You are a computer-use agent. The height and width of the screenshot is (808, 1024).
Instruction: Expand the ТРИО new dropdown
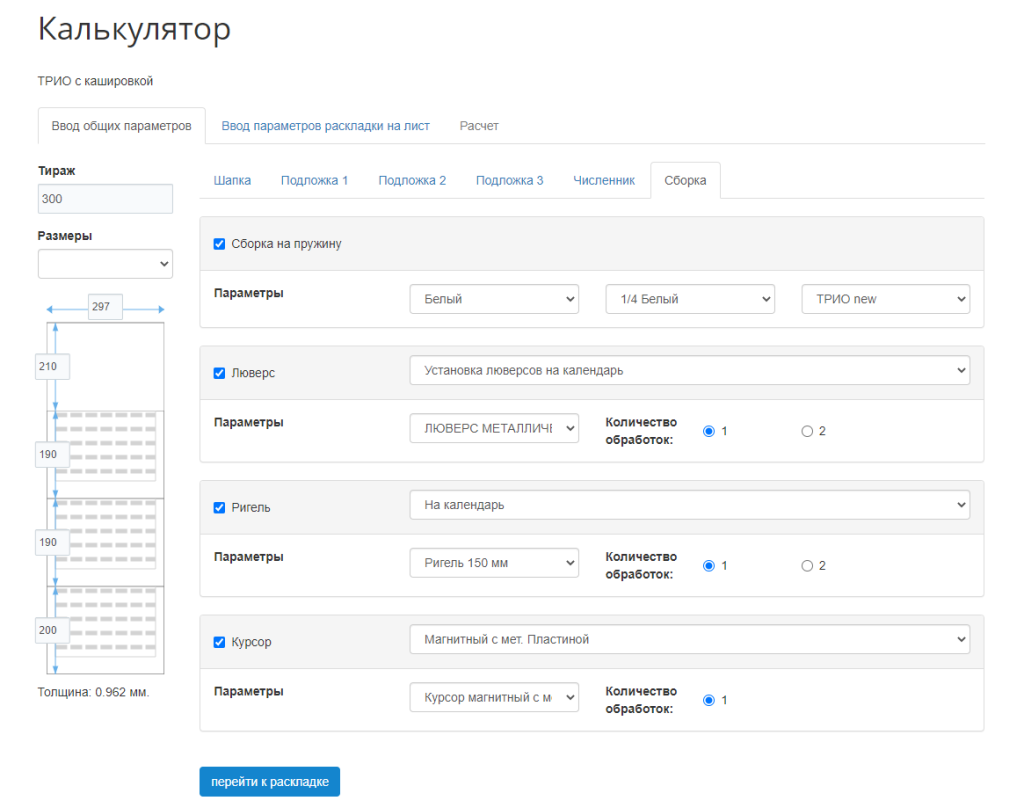[x=885, y=299]
